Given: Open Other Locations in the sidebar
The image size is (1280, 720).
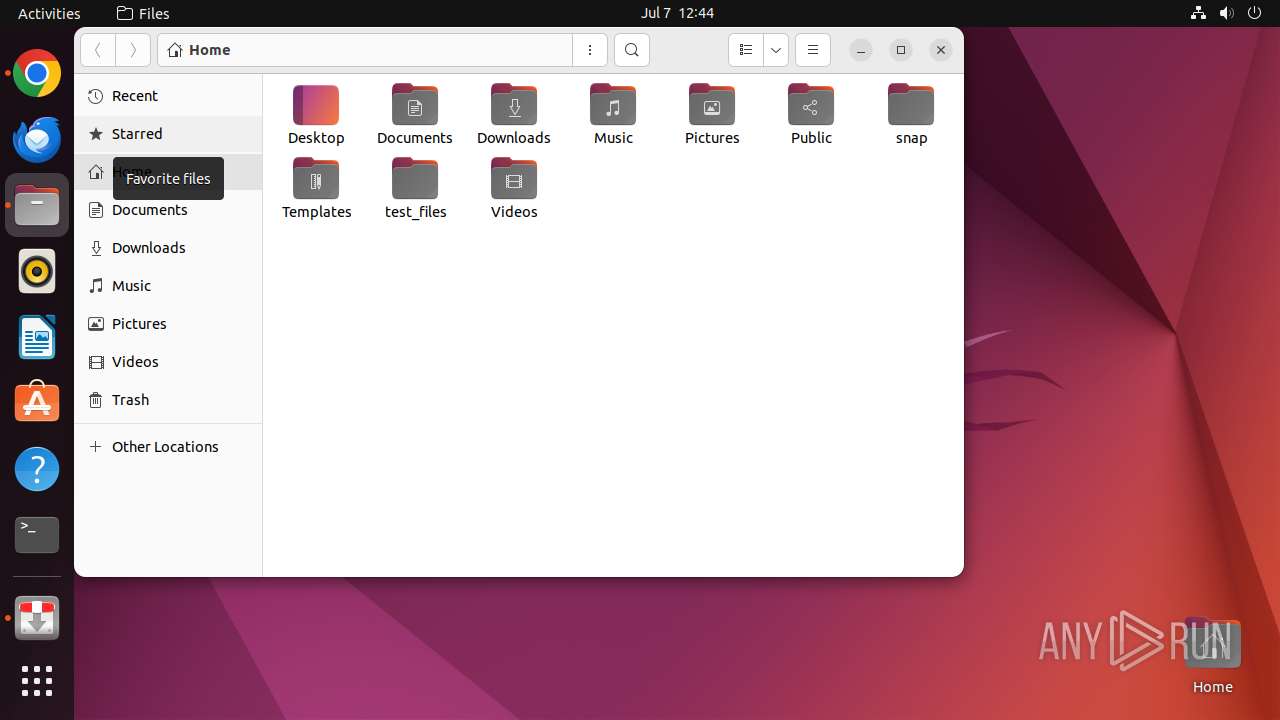Looking at the screenshot, I should point(168,447).
